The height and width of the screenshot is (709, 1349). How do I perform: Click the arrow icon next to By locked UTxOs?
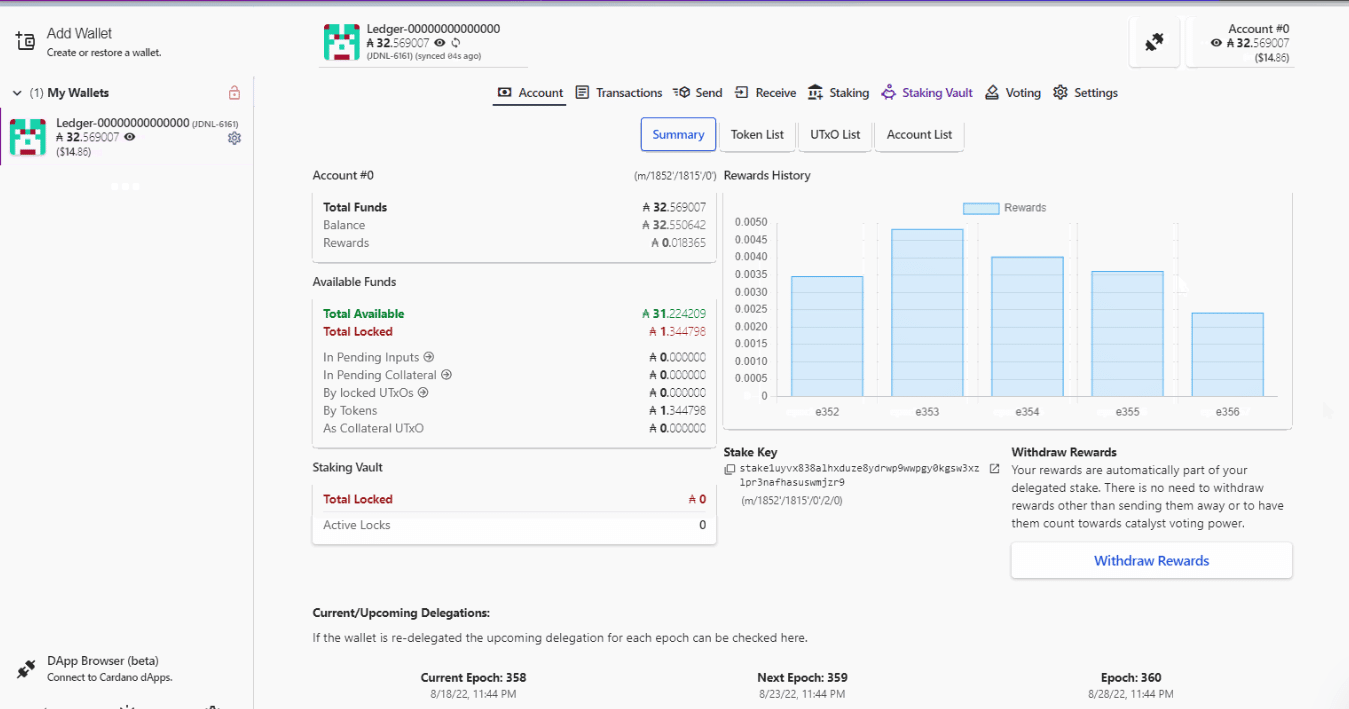423,393
